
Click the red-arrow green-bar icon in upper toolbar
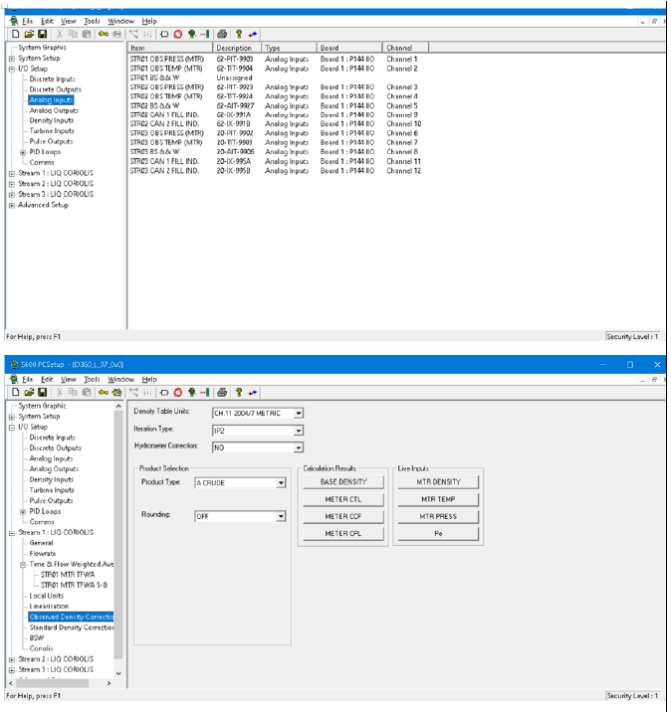point(205,34)
